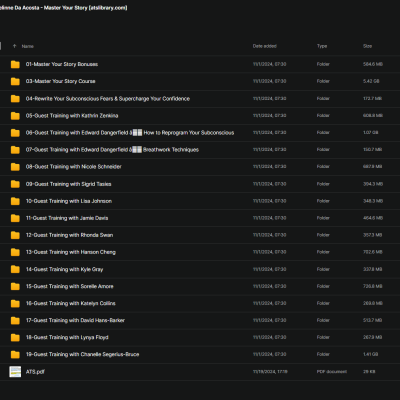The width and height of the screenshot is (400, 400).
Task: Open 09-Guest Training with Sigrid Tasies
Action: pos(69,184)
